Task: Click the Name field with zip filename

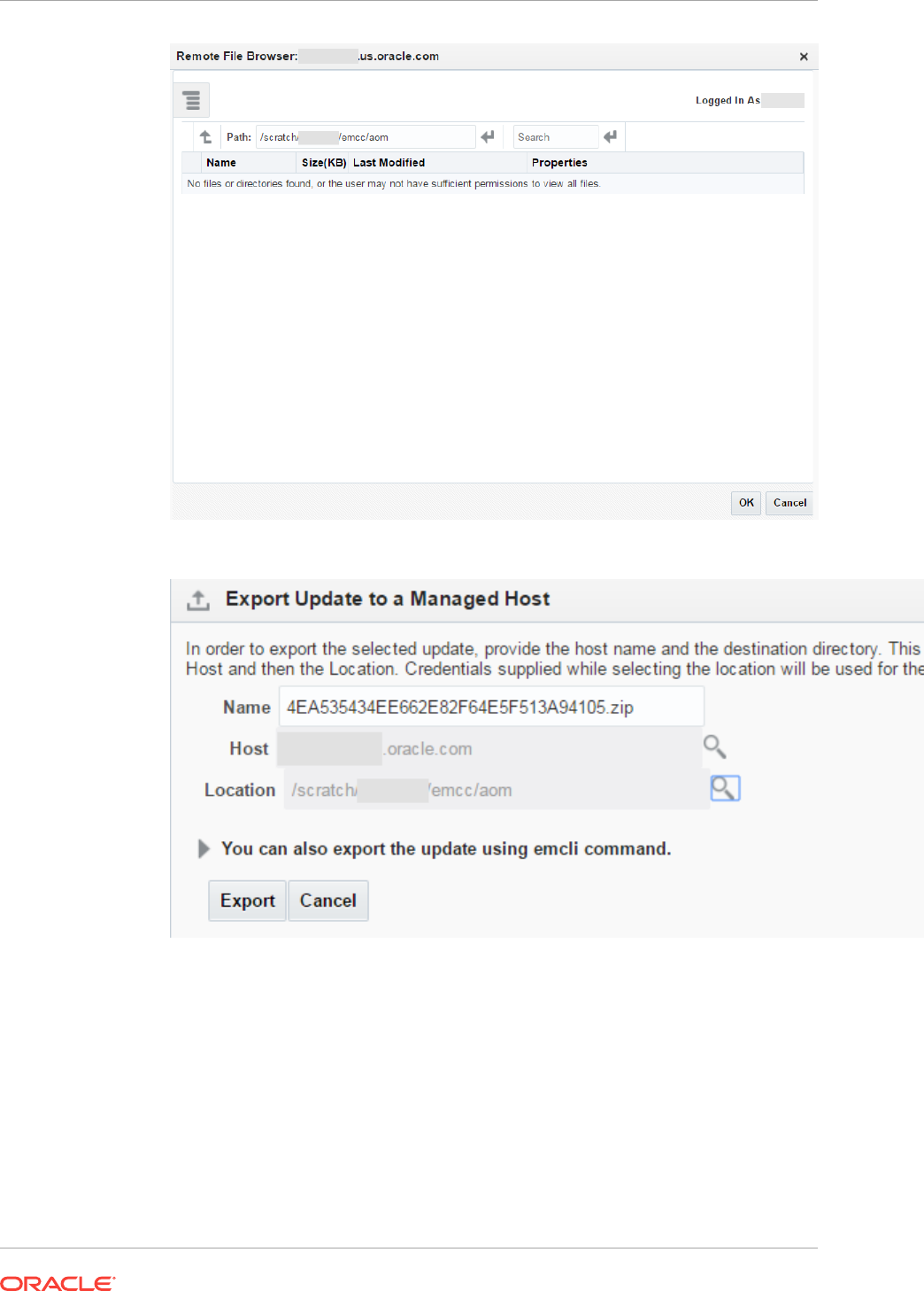Action: 491,707
